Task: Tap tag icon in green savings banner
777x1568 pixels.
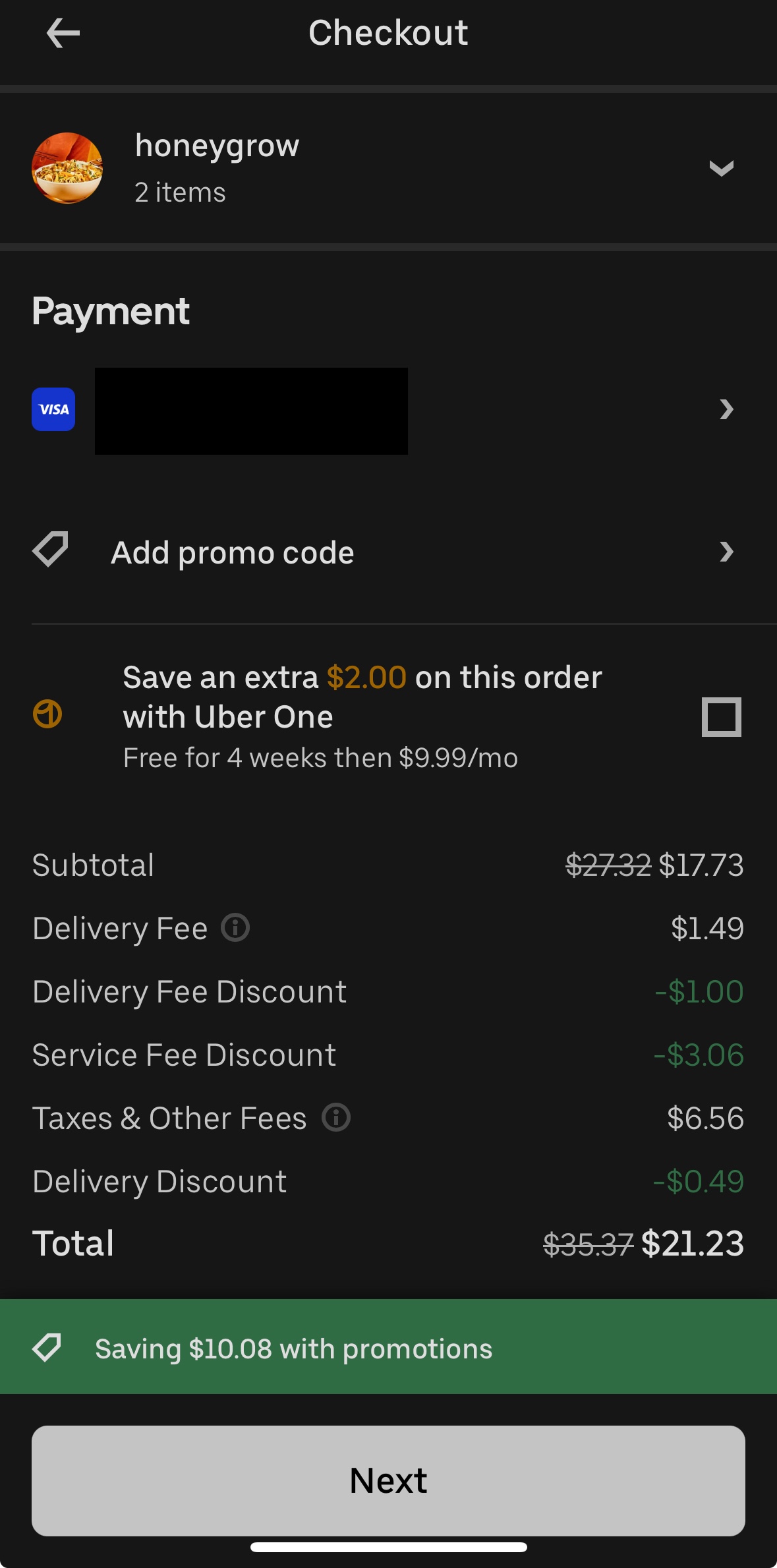Action: click(47, 1348)
